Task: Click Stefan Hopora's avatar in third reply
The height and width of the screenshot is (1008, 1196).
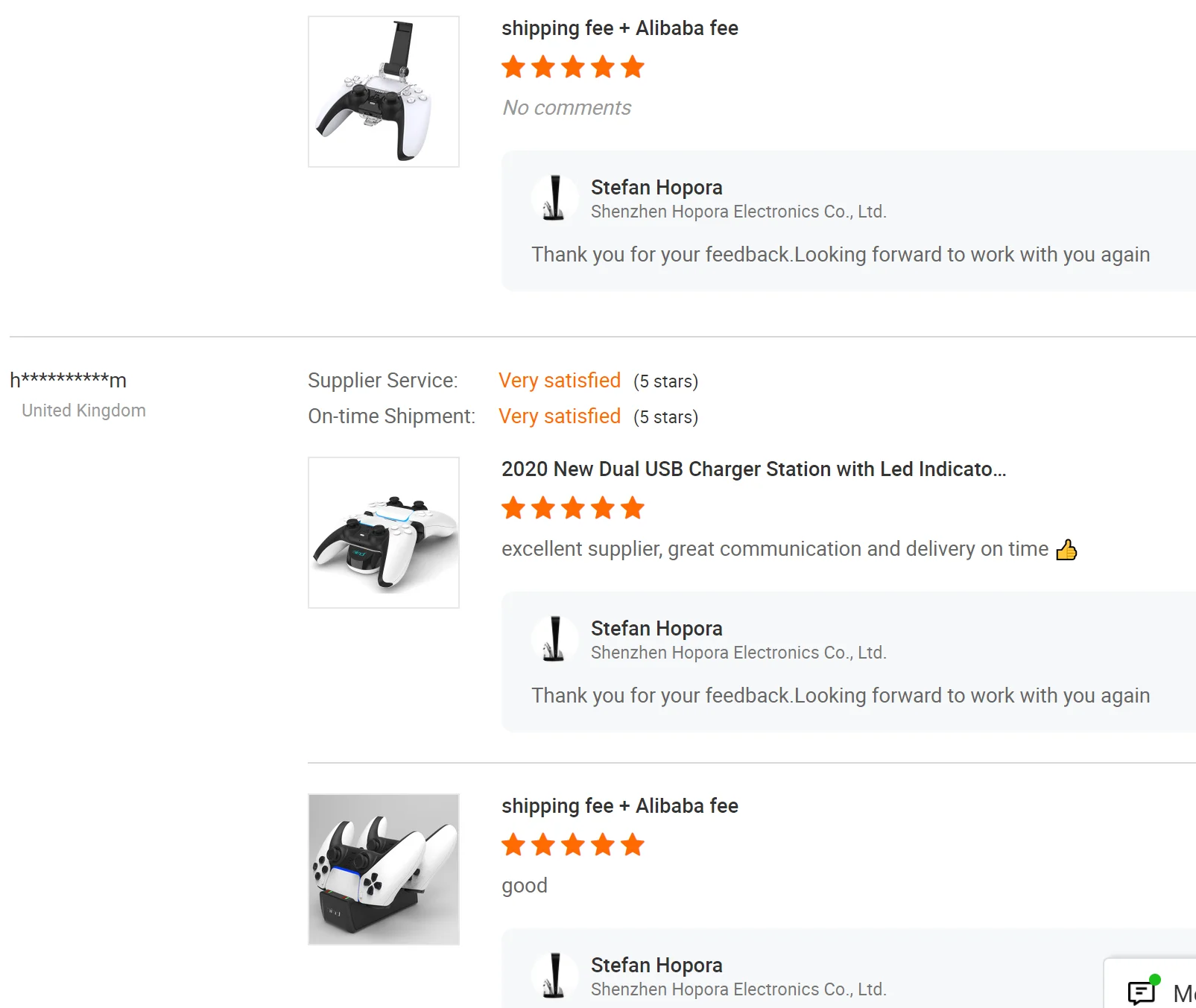Action: point(554,976)
